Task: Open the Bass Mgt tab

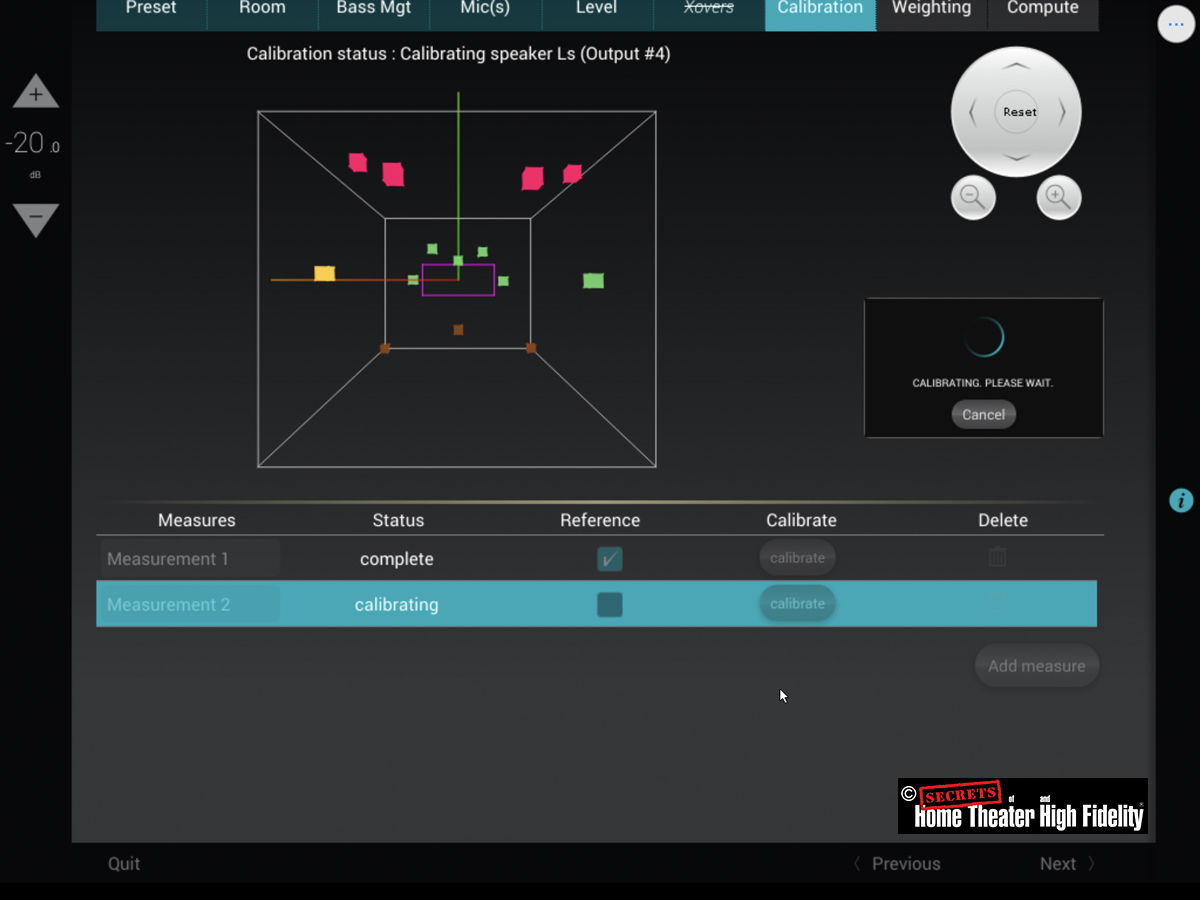Action: point(374,10)
